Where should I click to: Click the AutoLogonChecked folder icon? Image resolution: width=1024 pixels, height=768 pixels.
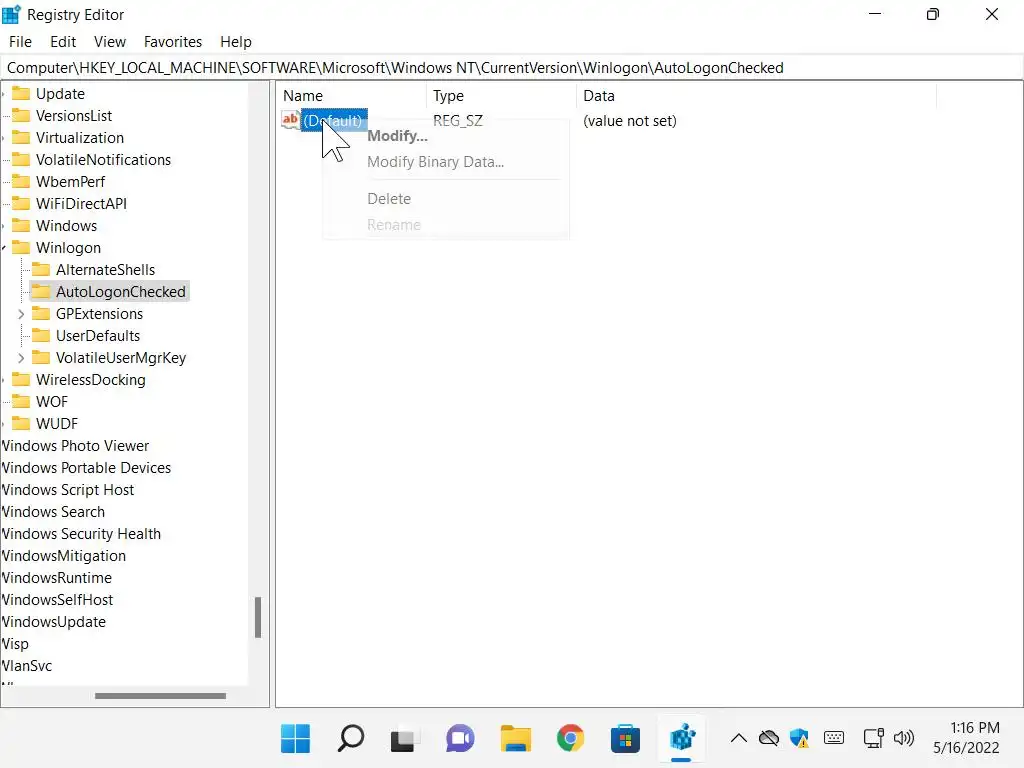tap(40, 291)
